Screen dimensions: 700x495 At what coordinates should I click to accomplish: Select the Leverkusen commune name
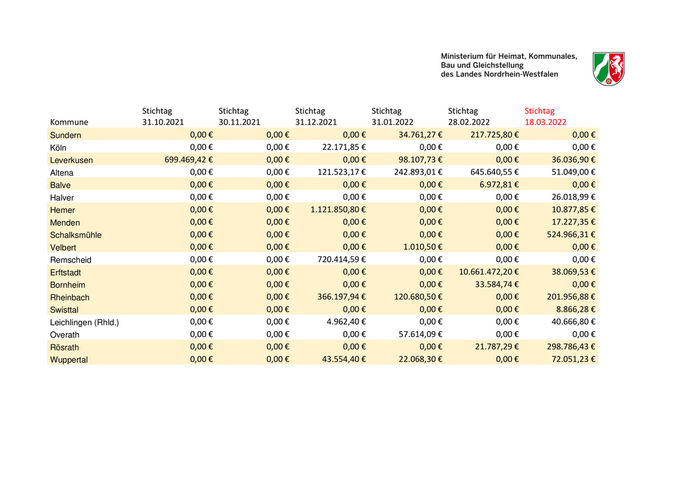tap(71, 160)
